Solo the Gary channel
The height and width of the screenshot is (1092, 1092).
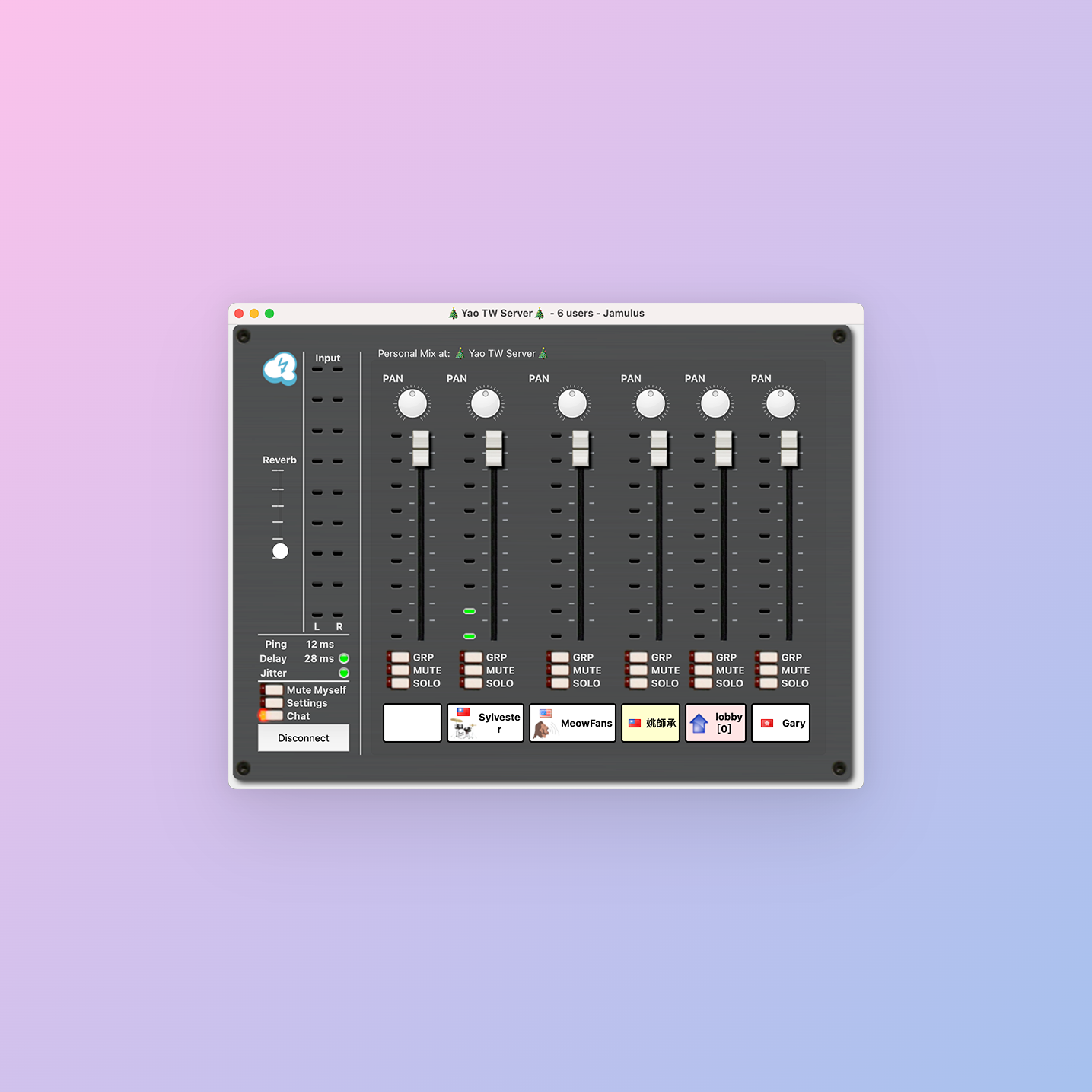tap(768, 683)
